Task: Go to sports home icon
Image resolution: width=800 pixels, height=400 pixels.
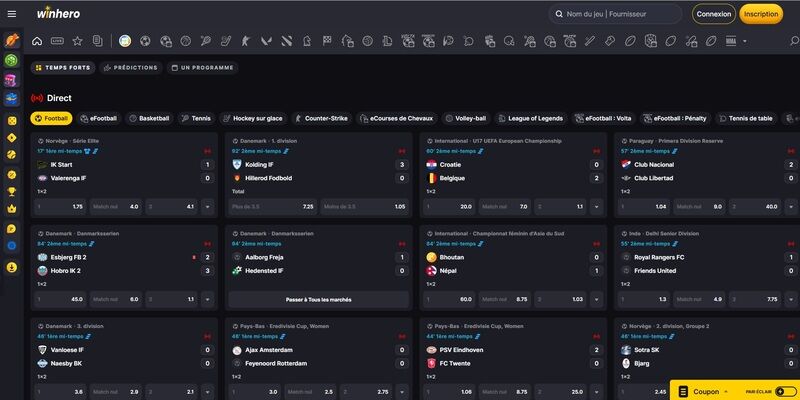Action: (37, 41)
